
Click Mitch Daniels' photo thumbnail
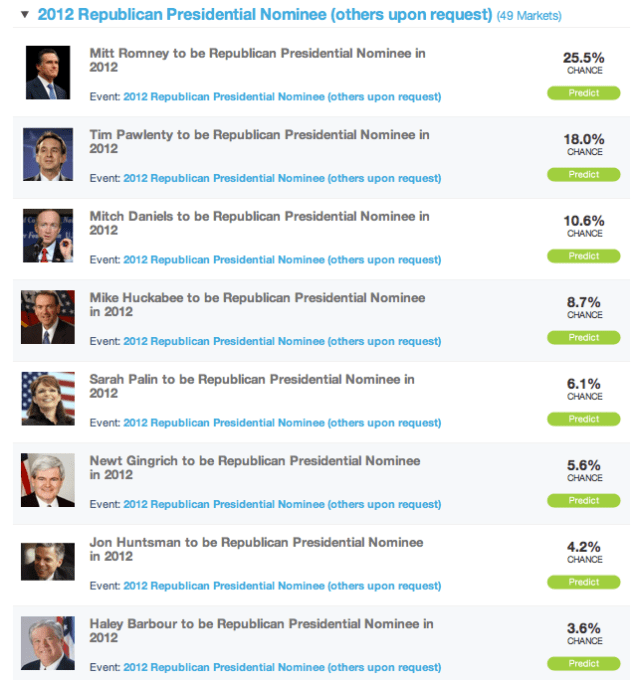(x=48, y=236)
